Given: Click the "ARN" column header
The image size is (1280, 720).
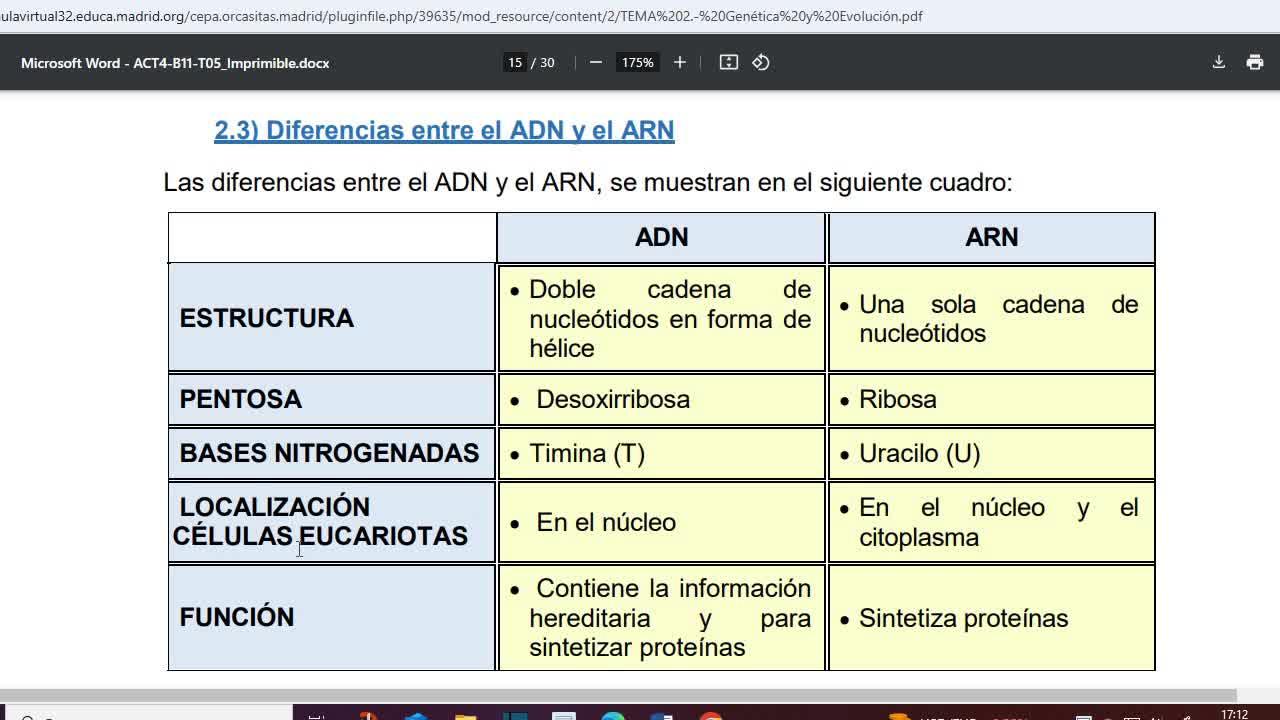Looking at the screenshot, I should coord(992,237).
